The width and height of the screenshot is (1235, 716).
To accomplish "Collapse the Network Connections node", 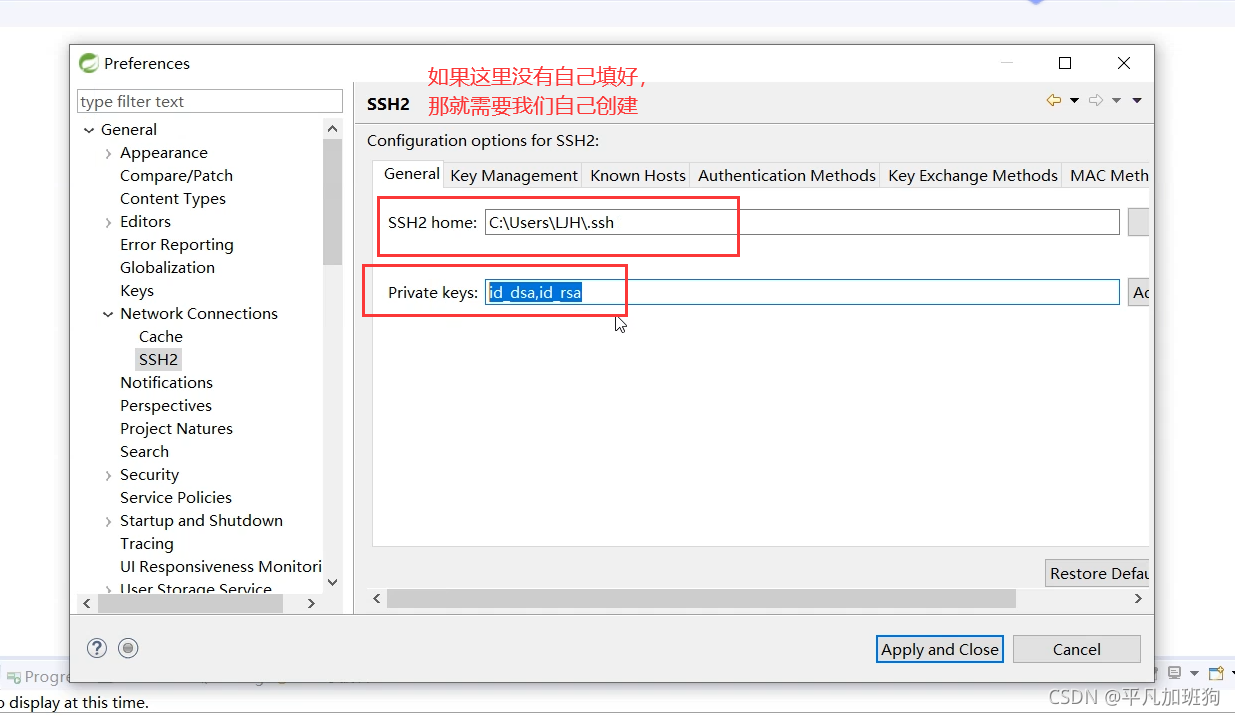I will click(x=108, y=314).
